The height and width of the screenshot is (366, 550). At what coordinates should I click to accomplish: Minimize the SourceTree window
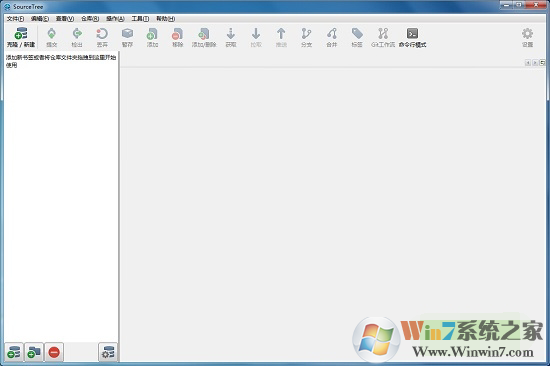507,5
